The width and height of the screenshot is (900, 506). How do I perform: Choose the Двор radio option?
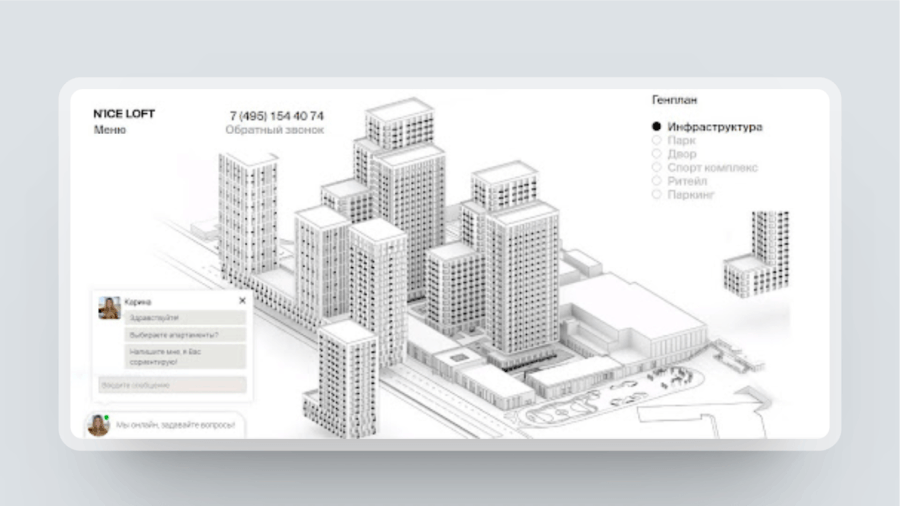coord(674,154)
